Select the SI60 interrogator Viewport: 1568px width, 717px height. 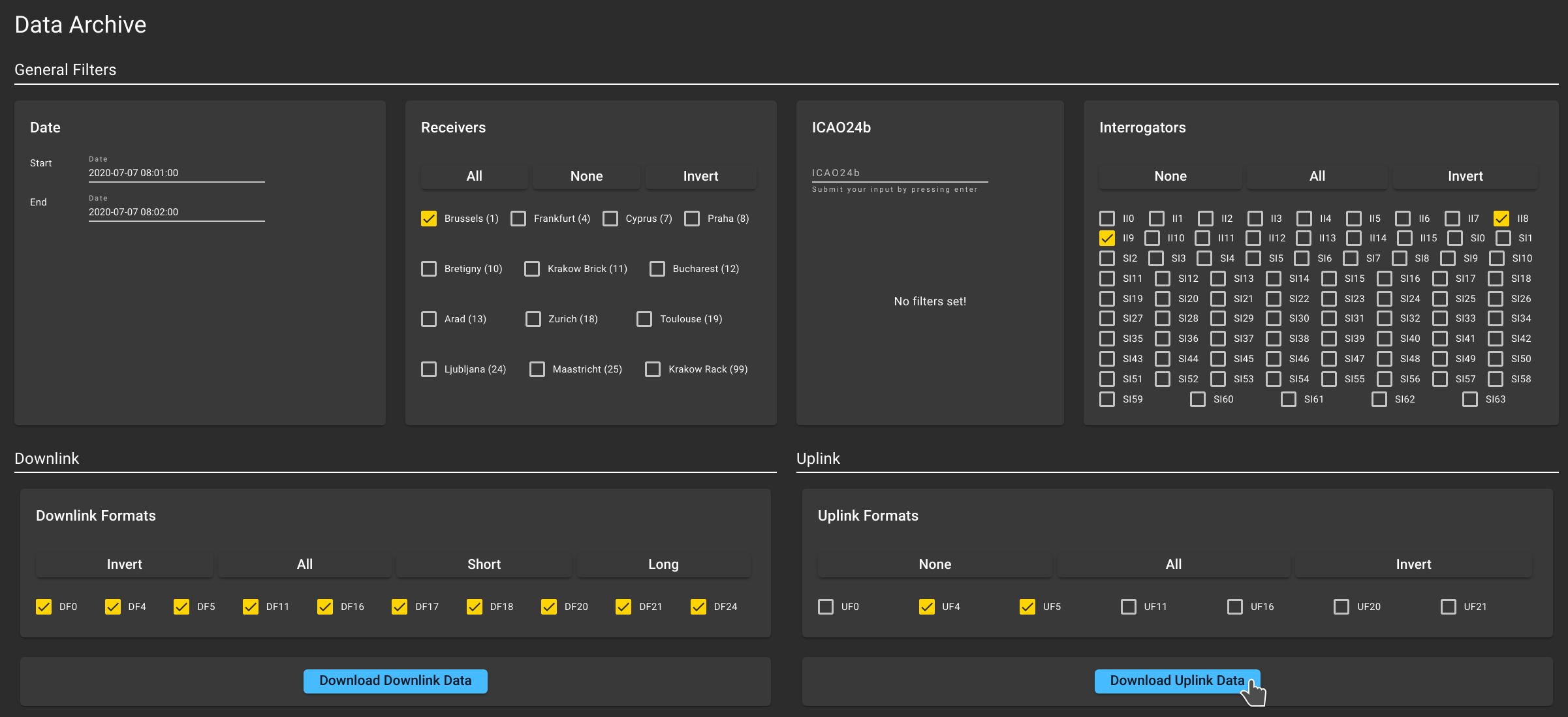(x=1198, y=399)
